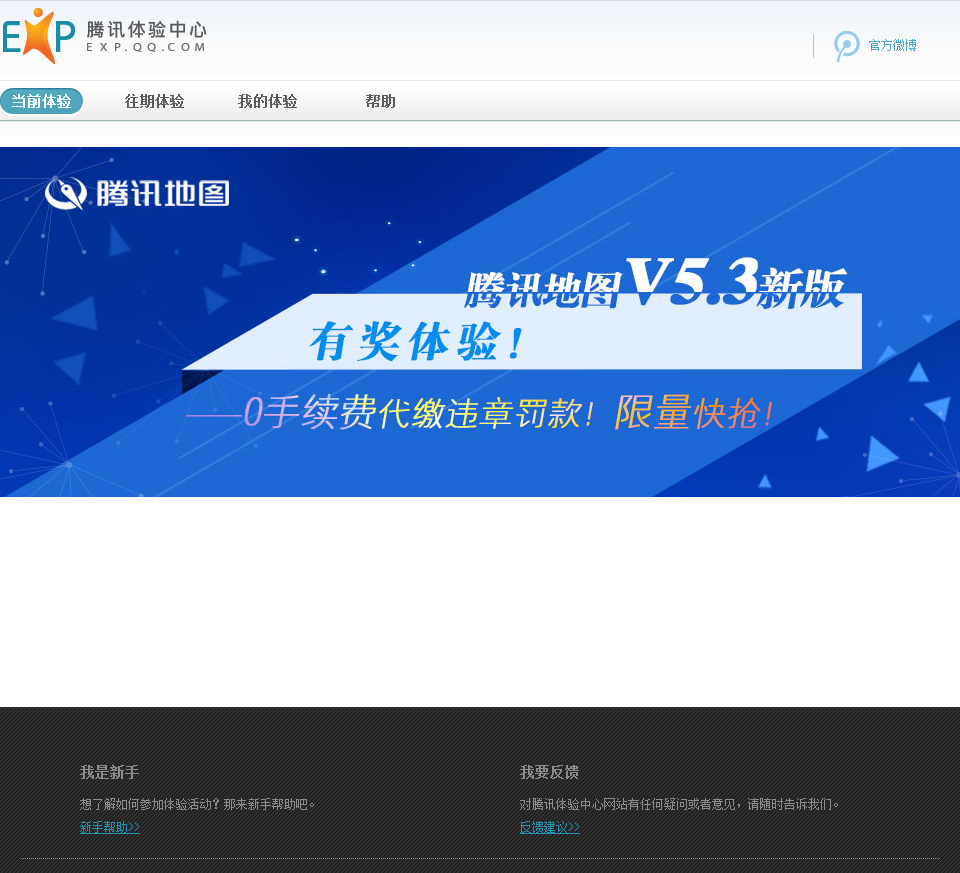Open the 反馈建议>> link
The image size is (960, 873).
tap(550, 827)
